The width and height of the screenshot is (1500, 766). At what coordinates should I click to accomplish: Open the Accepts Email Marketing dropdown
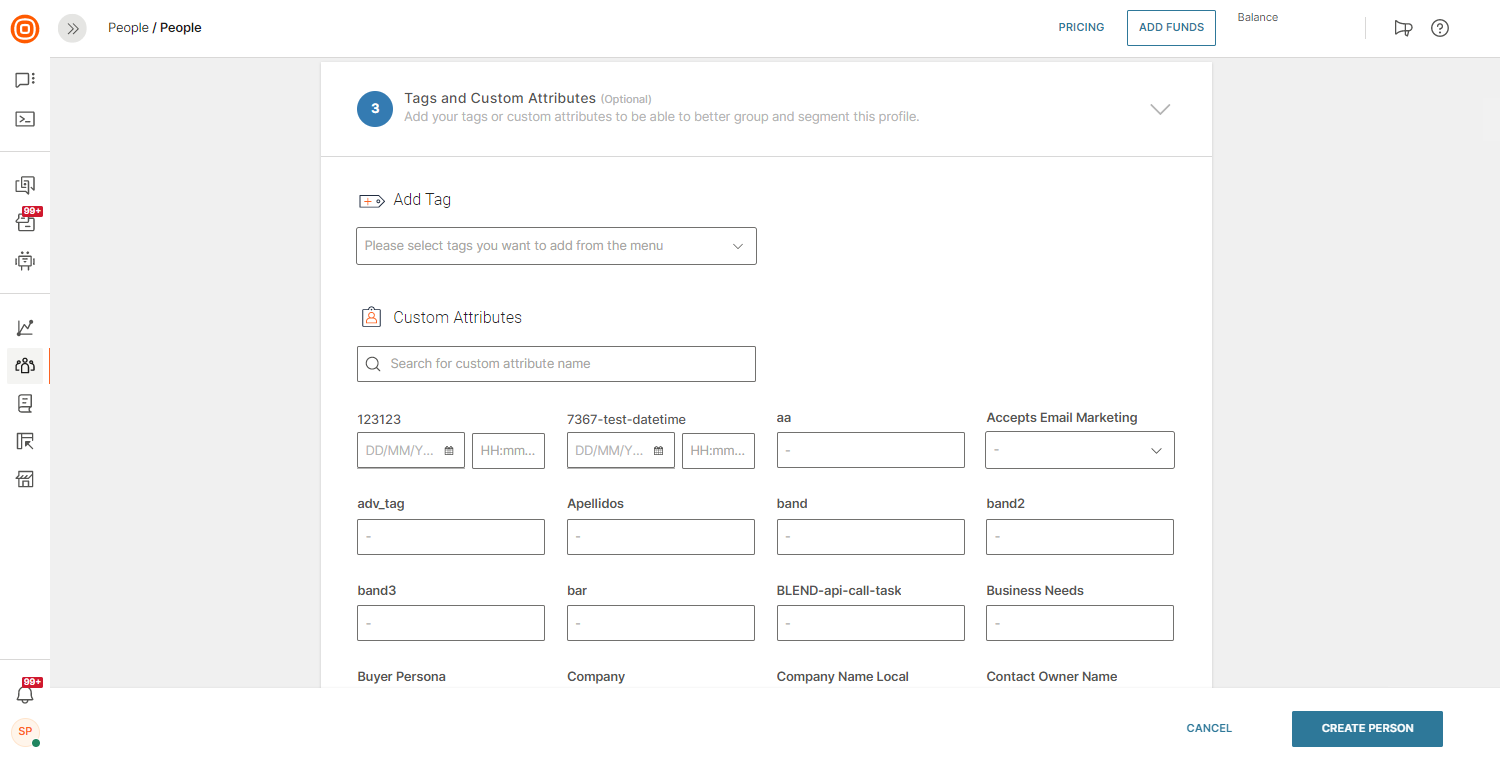[x=1079, y=450]
